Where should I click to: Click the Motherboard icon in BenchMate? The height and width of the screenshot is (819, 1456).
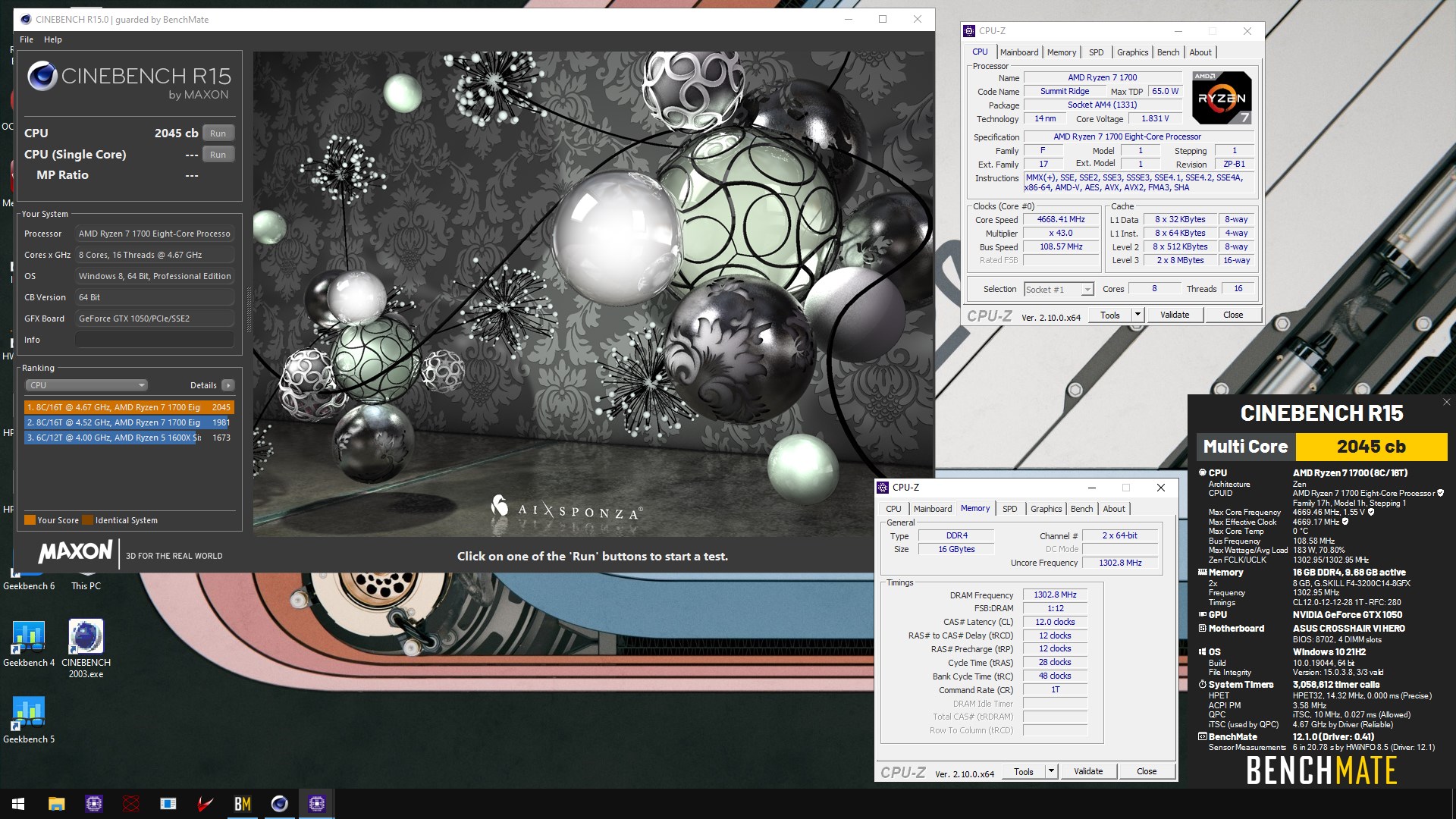click(x=1202, y=629)
